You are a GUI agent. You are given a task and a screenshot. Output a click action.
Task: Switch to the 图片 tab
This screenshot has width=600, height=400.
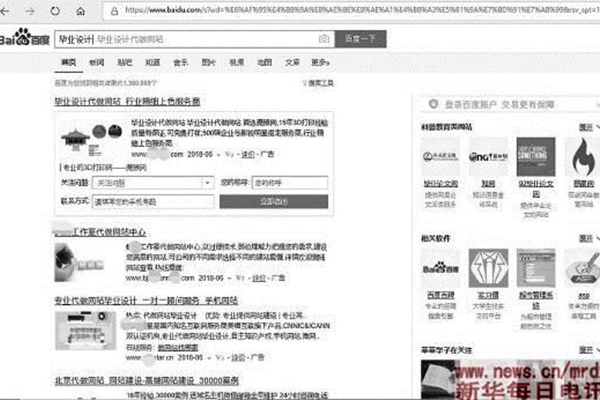tap(209, 62)
